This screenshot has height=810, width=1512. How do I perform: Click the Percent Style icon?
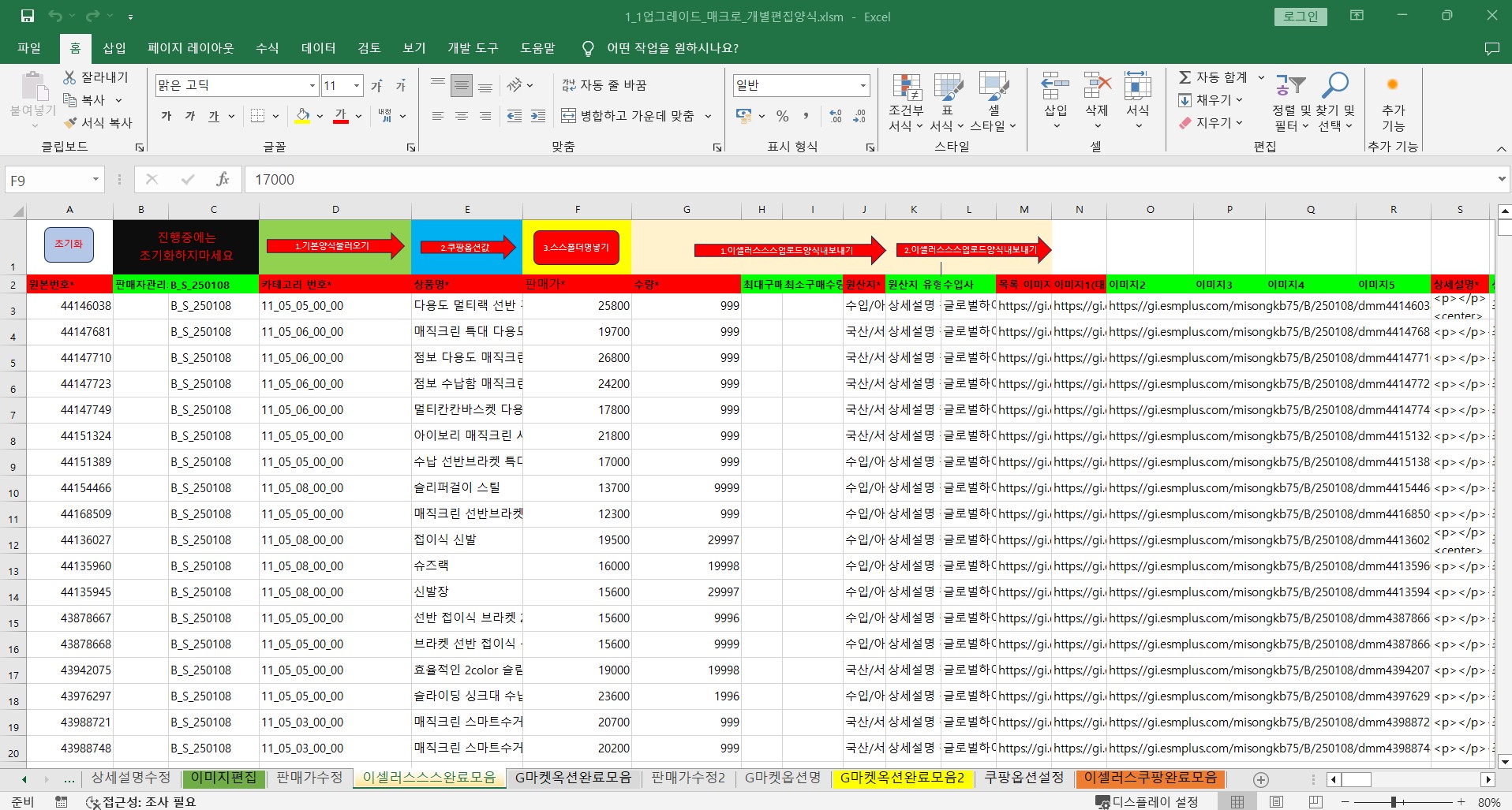click(x=782, y=116)
